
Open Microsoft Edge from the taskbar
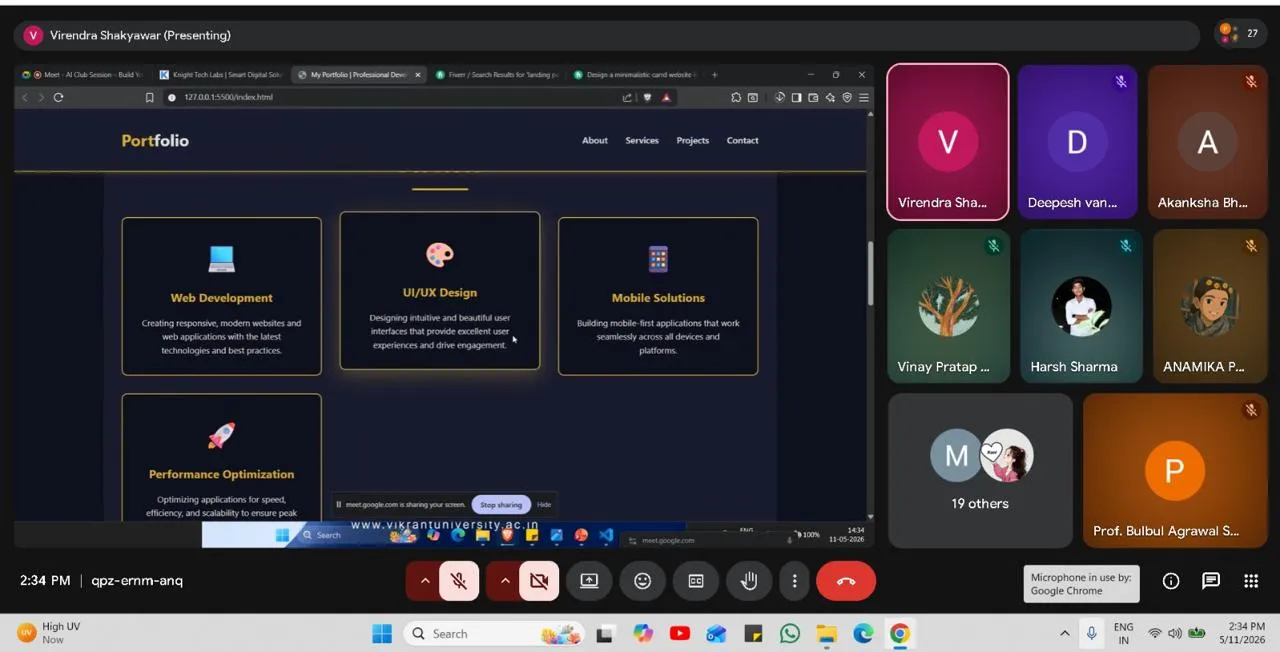[863, 633]
